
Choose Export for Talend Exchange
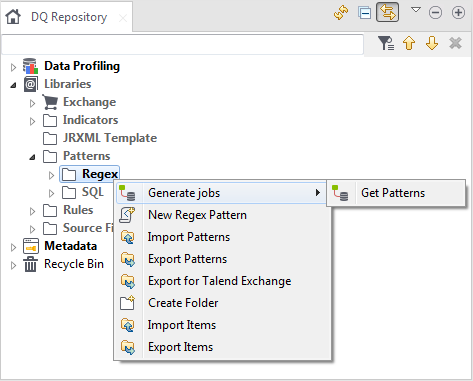[223, 281]
